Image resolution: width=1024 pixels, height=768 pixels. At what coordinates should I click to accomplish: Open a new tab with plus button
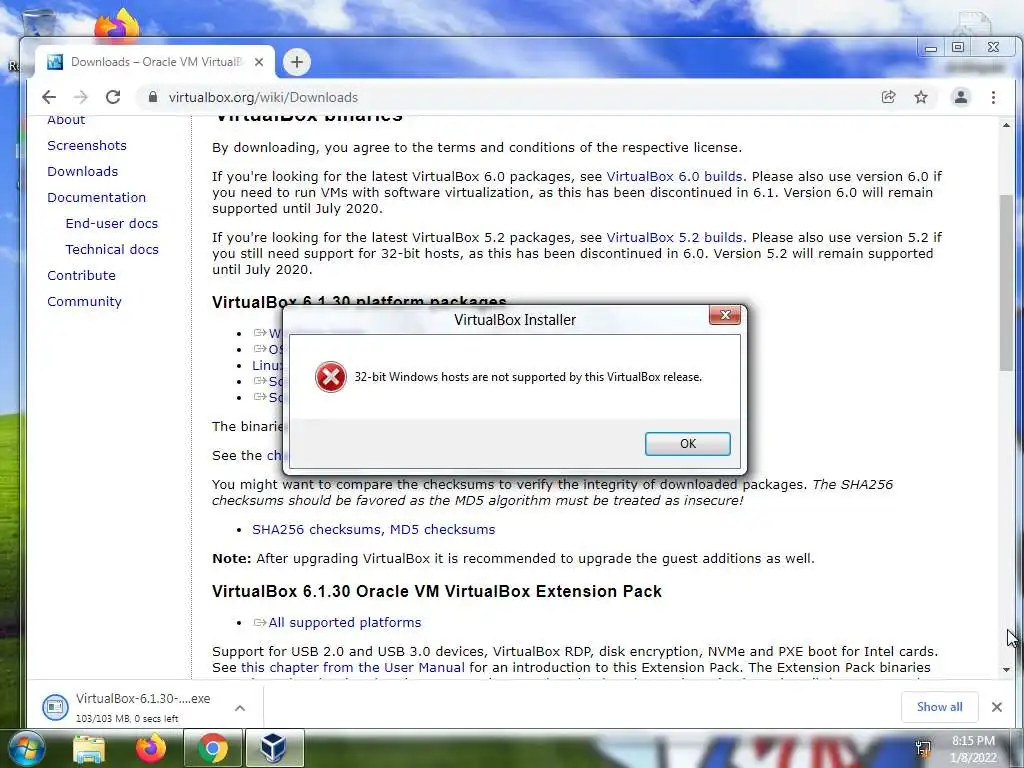click(296, 62)
